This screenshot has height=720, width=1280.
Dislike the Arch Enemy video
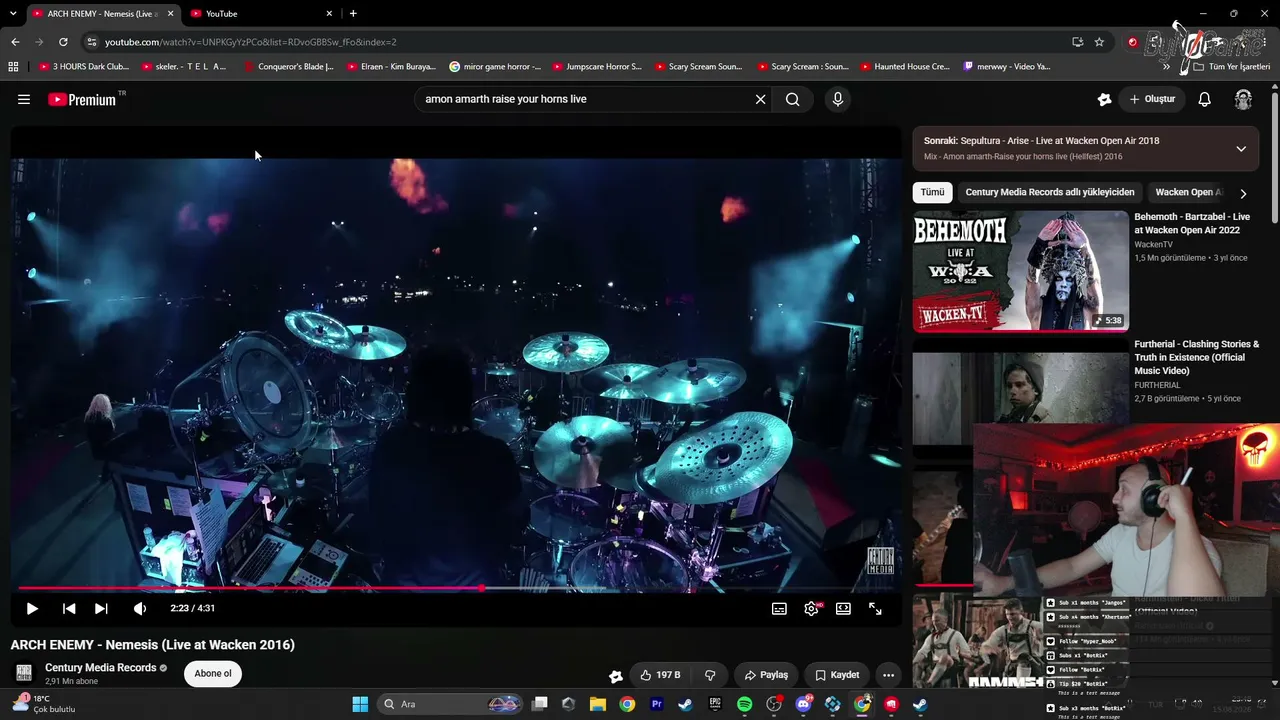click(x=710, y=675)
